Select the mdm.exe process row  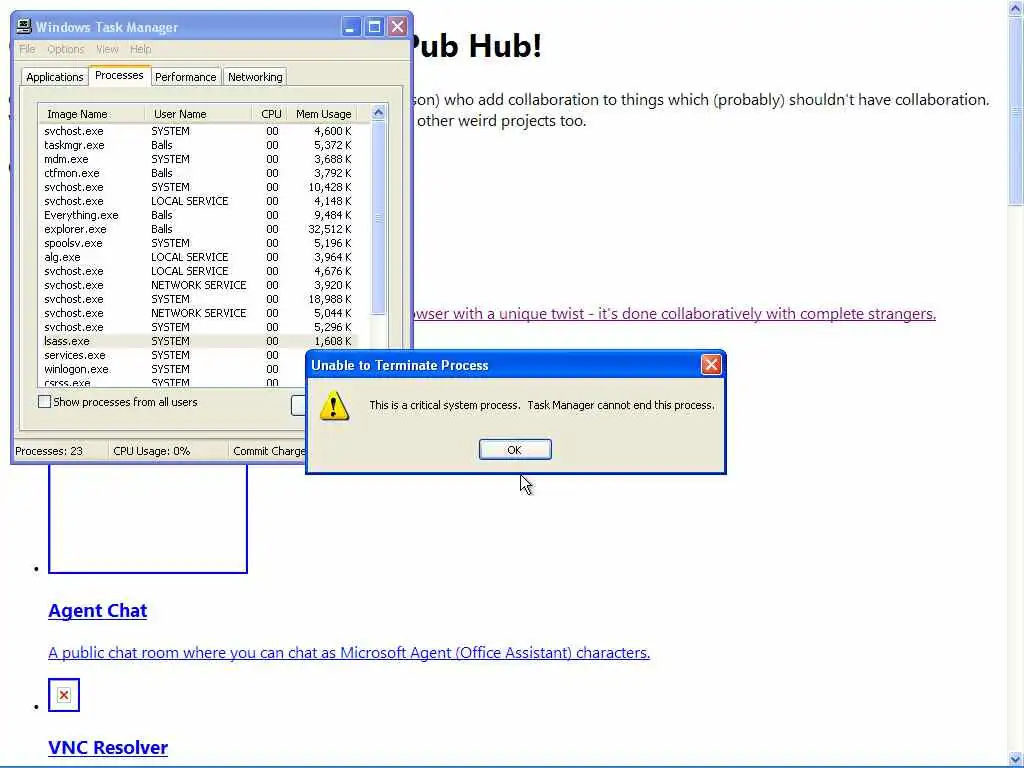(x=198, y=159)
